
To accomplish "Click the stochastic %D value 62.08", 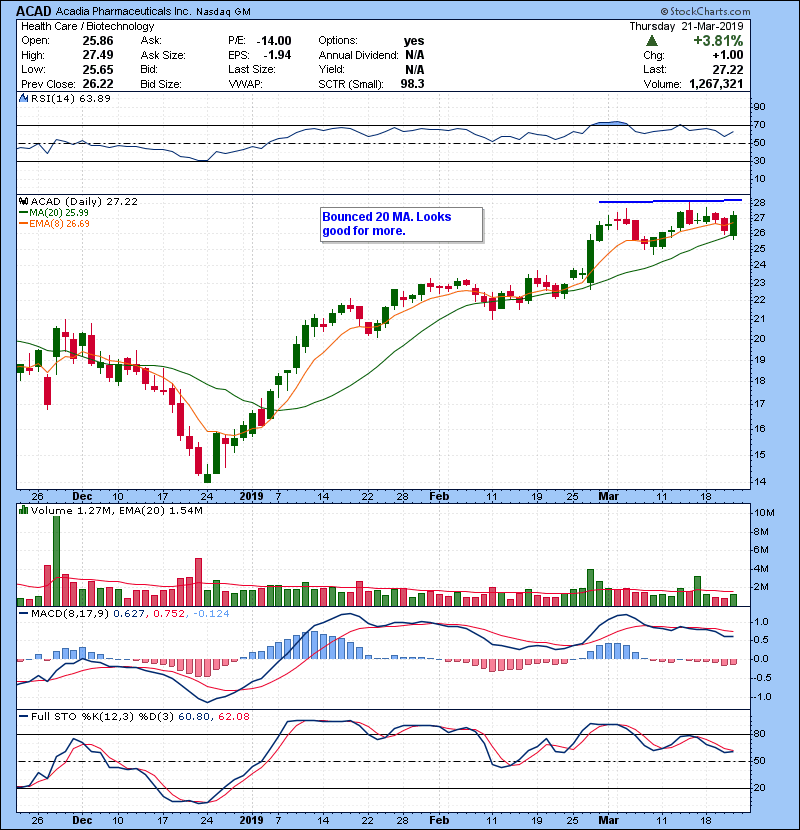I will click(x=233, y=717).
